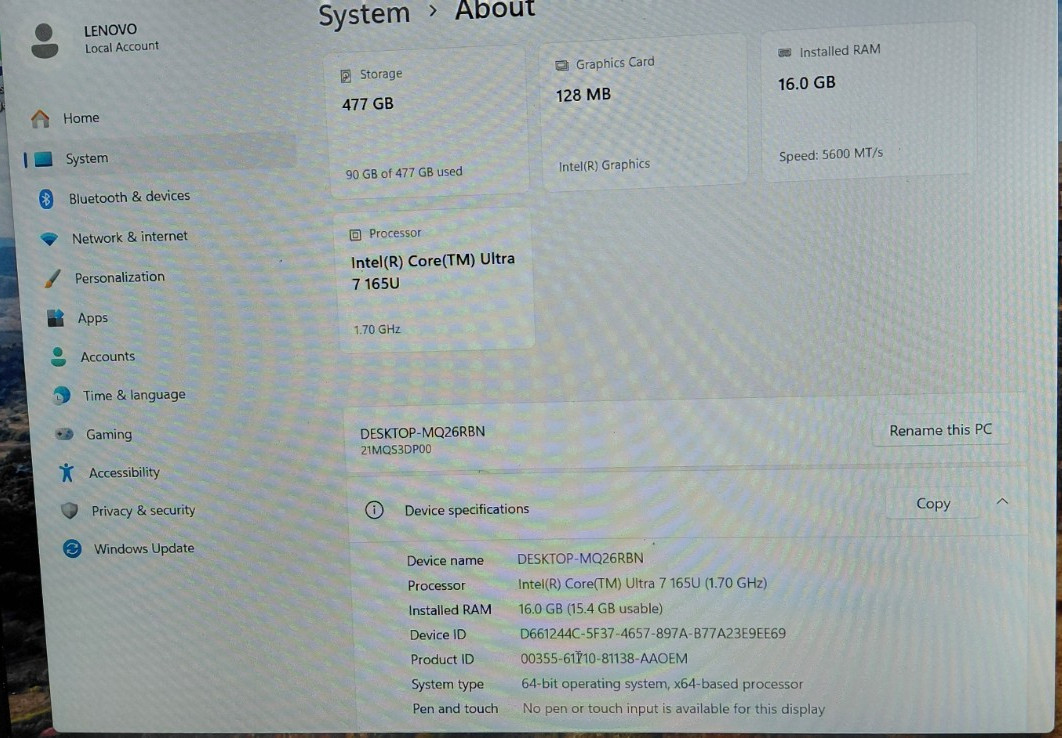Click the Graphics Card icon
Image resolution: width=1062 pixels, height=738 pixels.
[x=561, y=65]
